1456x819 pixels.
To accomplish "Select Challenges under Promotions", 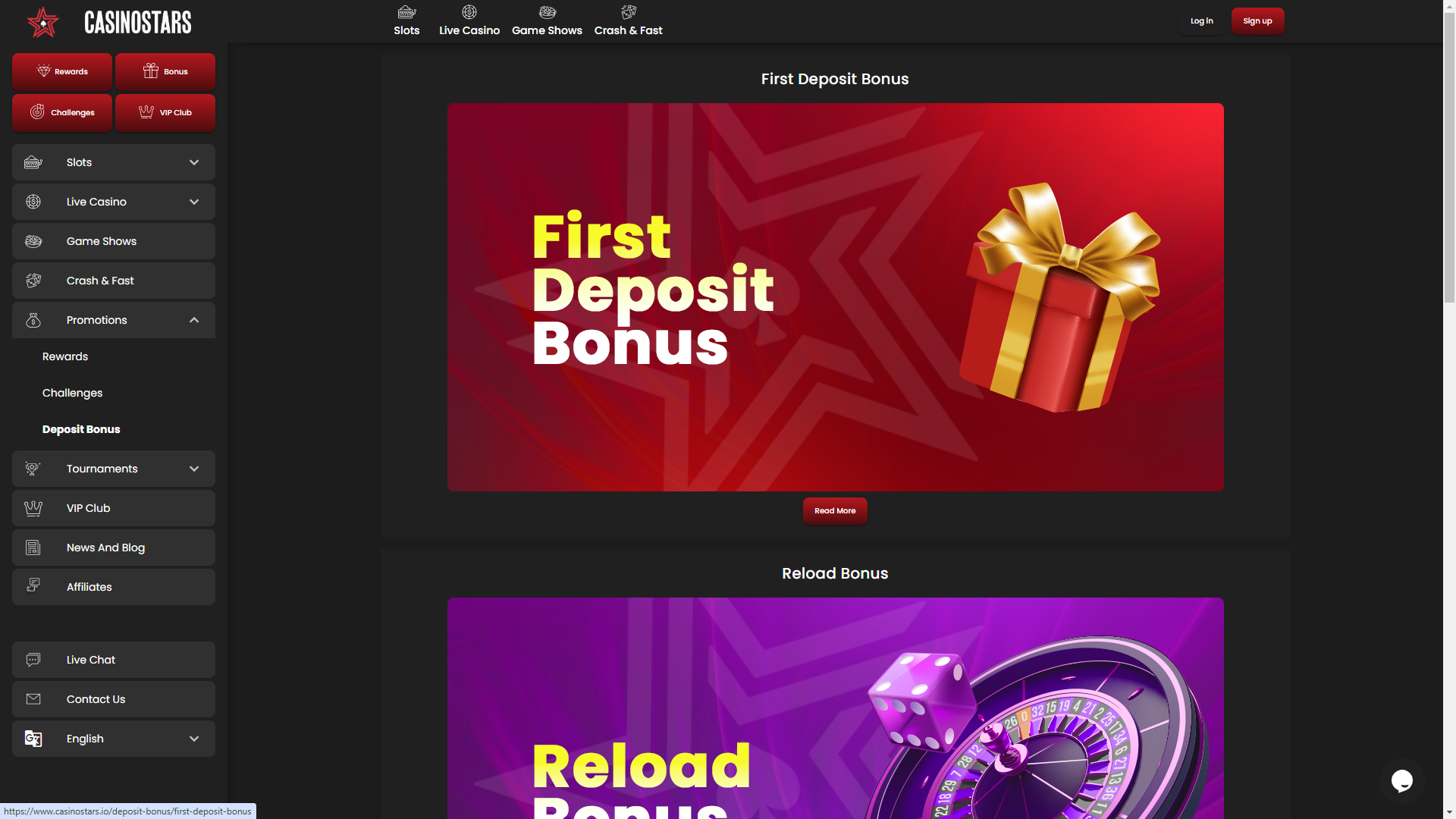I will coord(73,393).
